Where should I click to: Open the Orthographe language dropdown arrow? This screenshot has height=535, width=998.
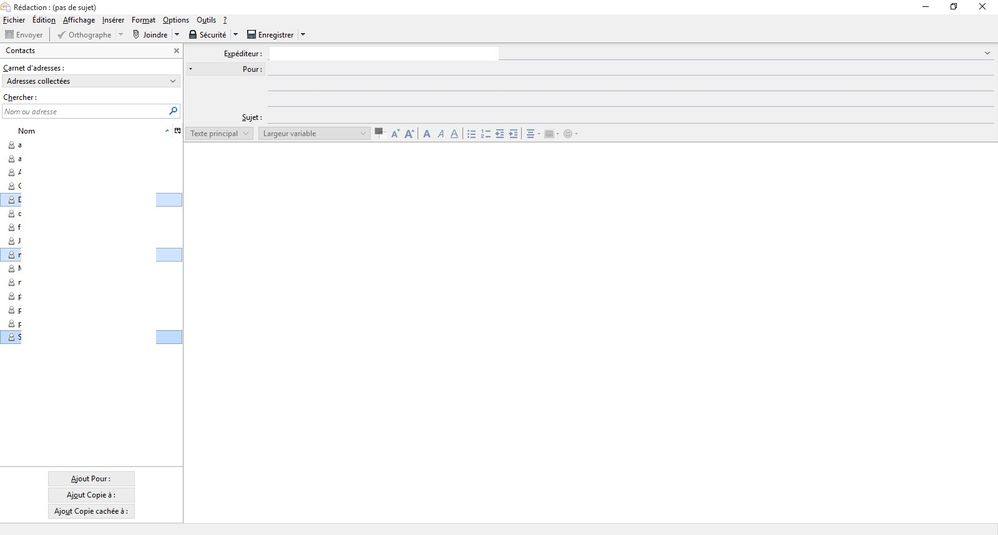pos(120,35)
